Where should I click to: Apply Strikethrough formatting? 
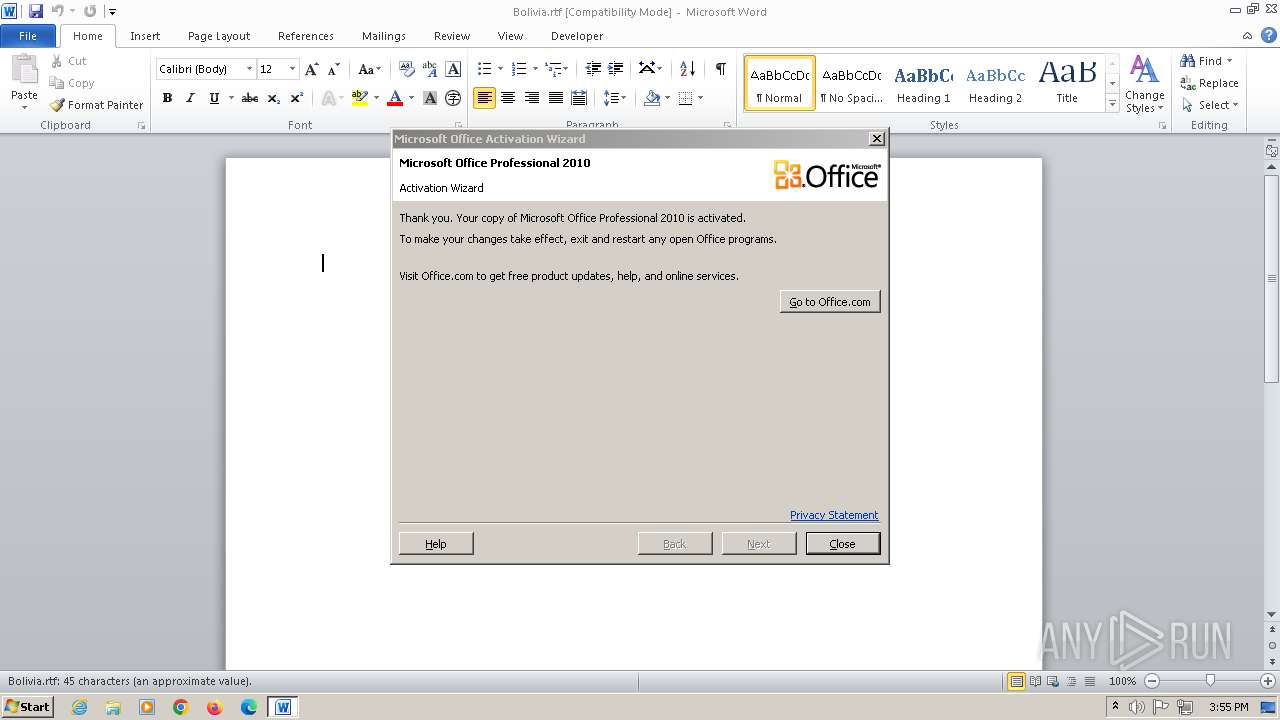[250, 98]
